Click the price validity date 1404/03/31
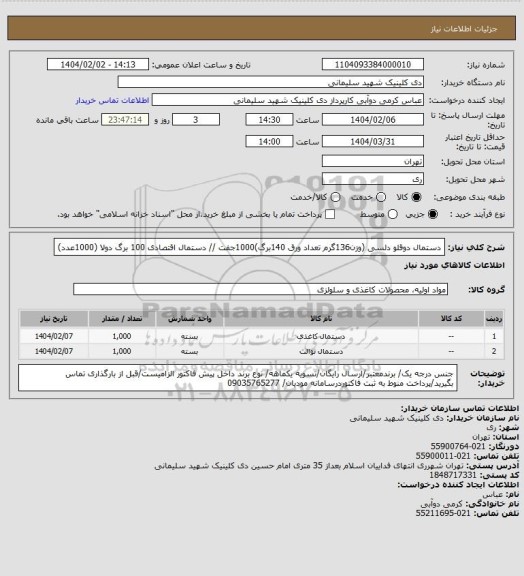524x576 pixels. (x=373, y=141)
